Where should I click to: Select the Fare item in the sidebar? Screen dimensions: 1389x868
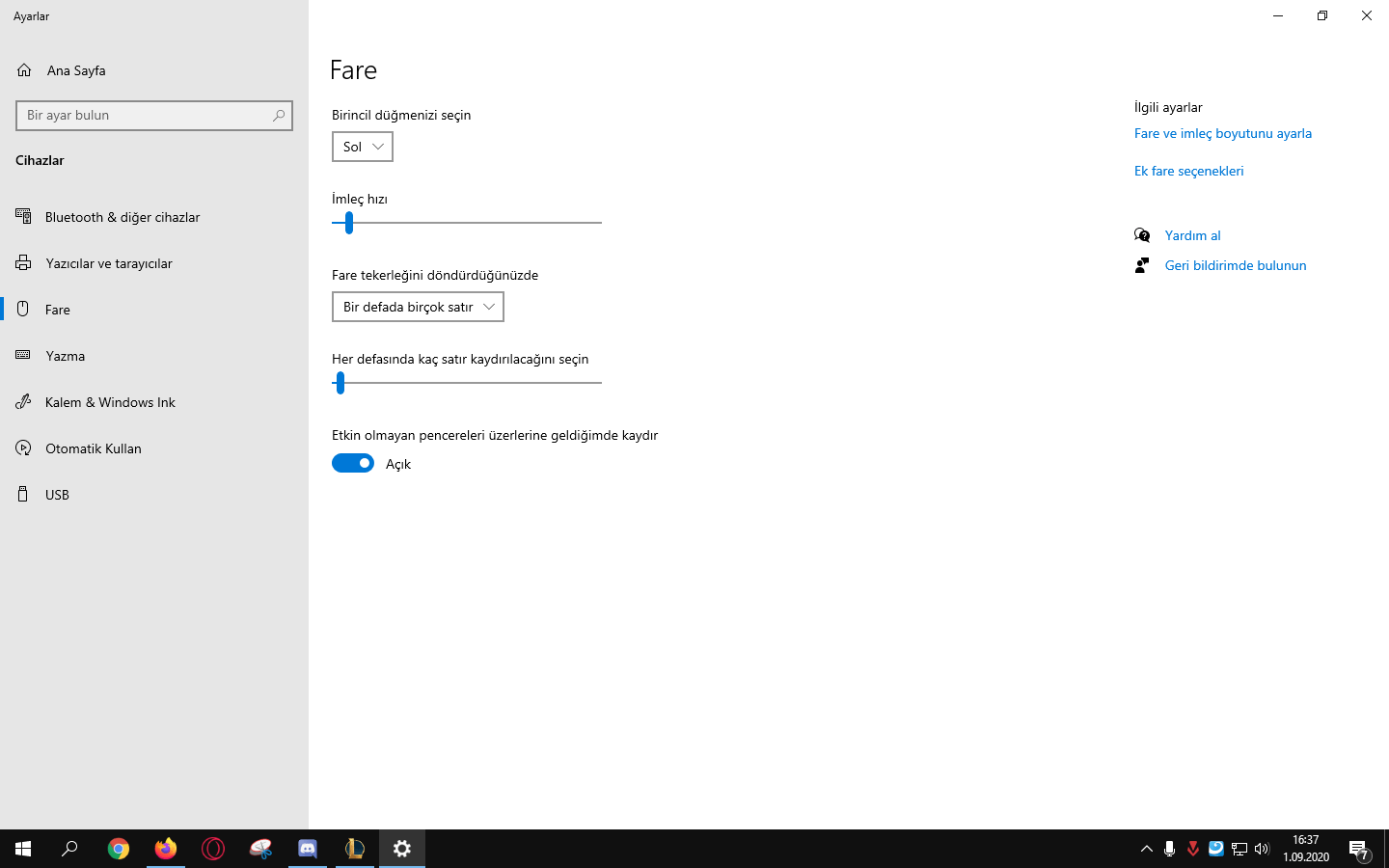154,310
